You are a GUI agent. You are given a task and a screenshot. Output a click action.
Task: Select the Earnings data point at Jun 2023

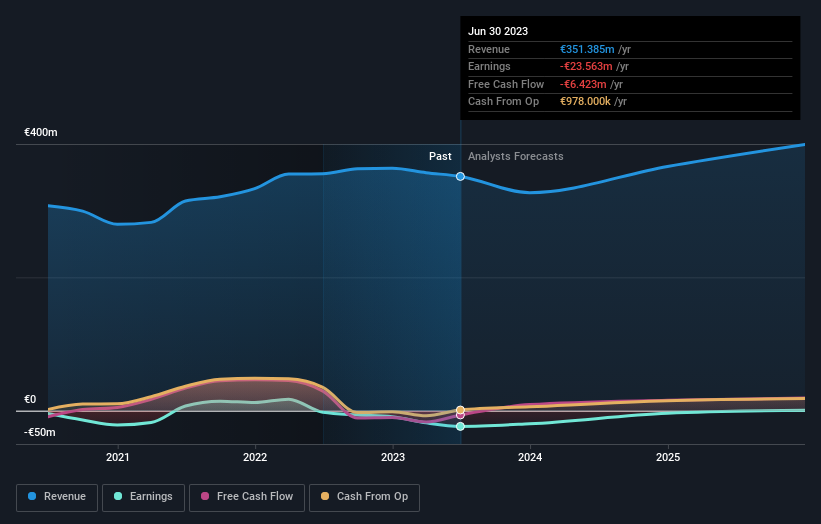click(460, 427)
